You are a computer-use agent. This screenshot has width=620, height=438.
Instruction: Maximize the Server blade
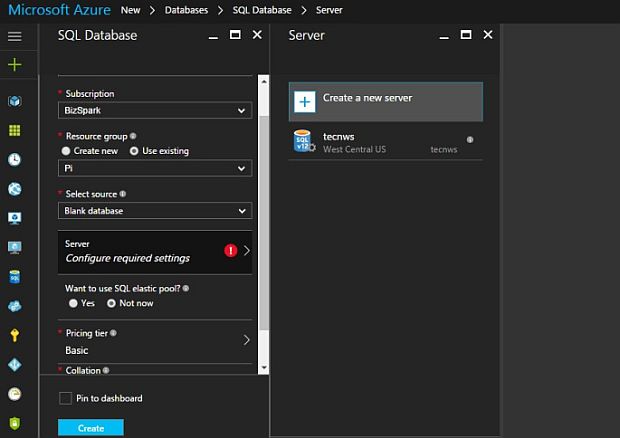(466, 35)
